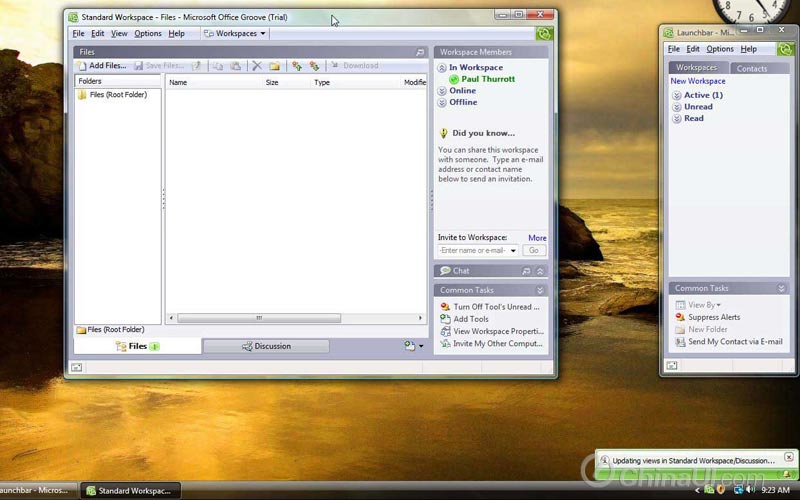This screenshot has width=800, height=500.
Task: Switch to the Discussion tool tab
Action: point(266,346)
